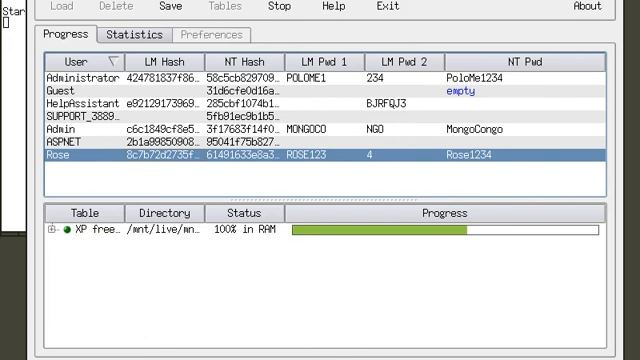Sort by NT Pwd column header
This screenshot has width=640, height=360.
point(525,62)
